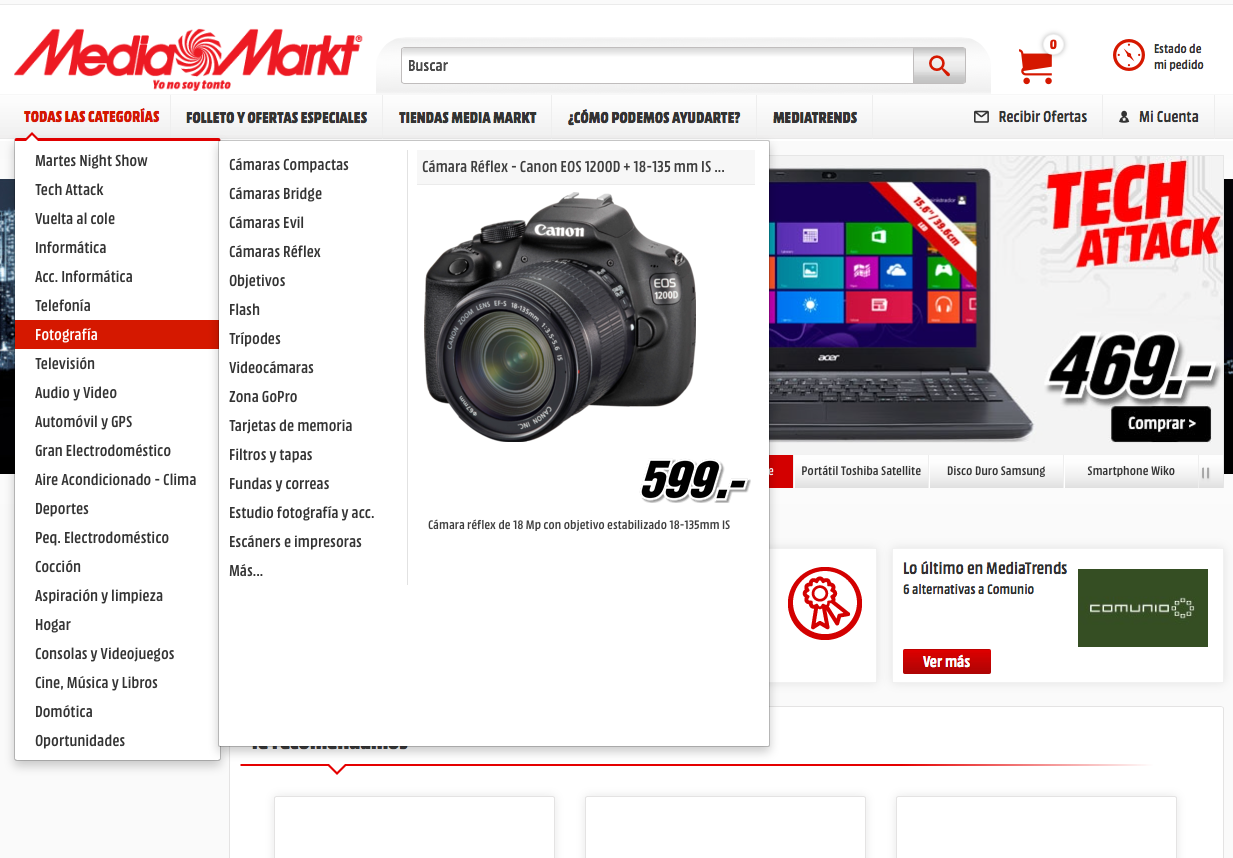Click the red Ver más button
Screen dimensions: 1233x858
[946, 662]
